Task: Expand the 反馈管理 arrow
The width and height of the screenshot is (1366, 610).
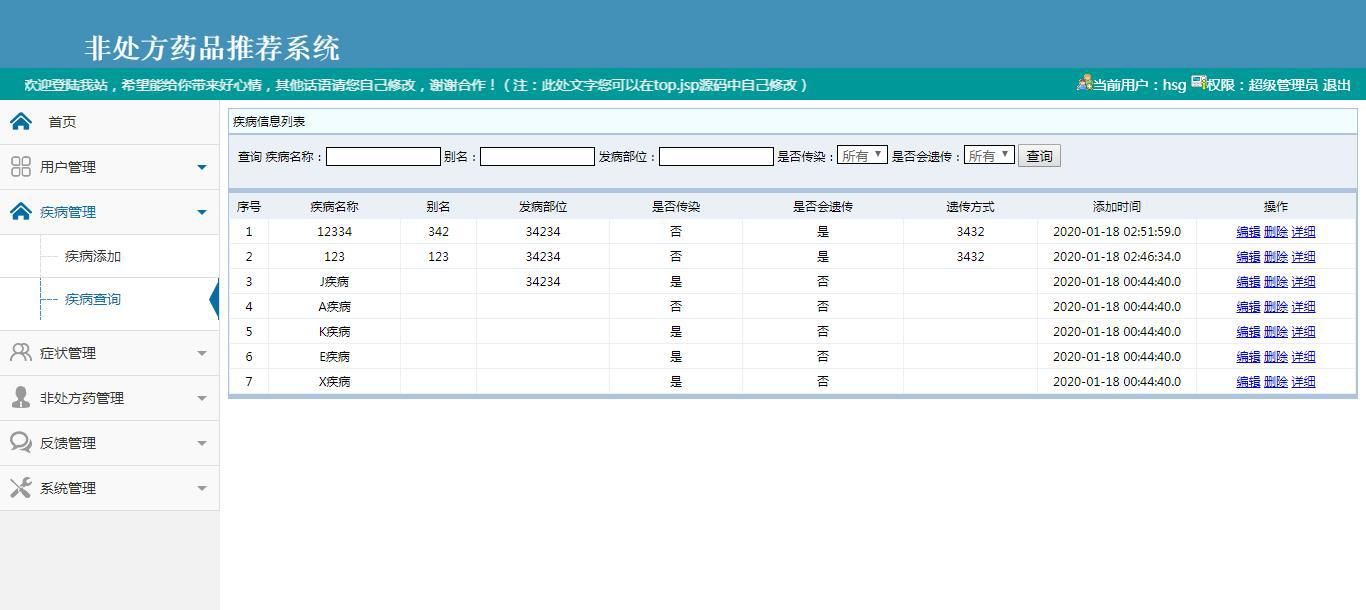Action: [x=202, y=443]
